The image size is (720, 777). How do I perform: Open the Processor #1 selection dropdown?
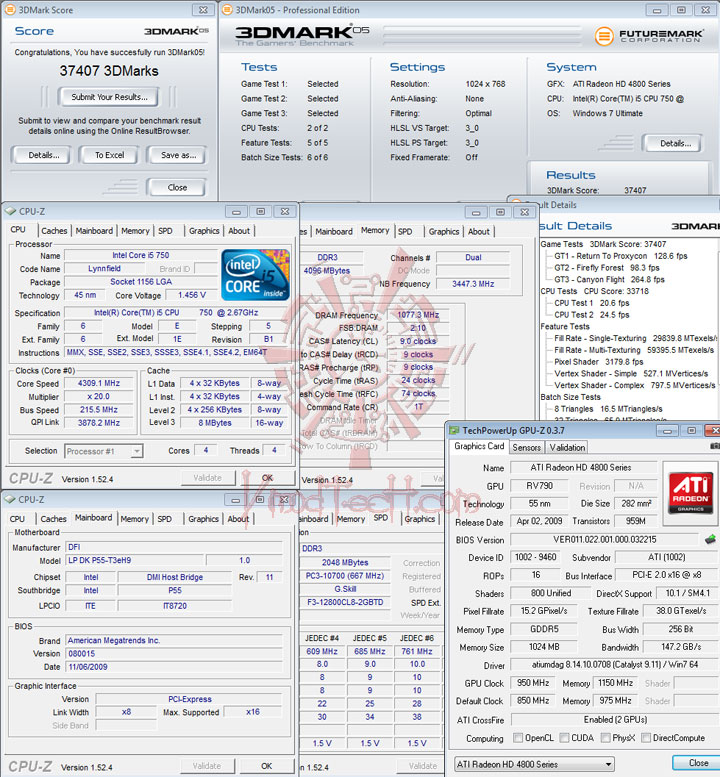click(x=104, y=451)
